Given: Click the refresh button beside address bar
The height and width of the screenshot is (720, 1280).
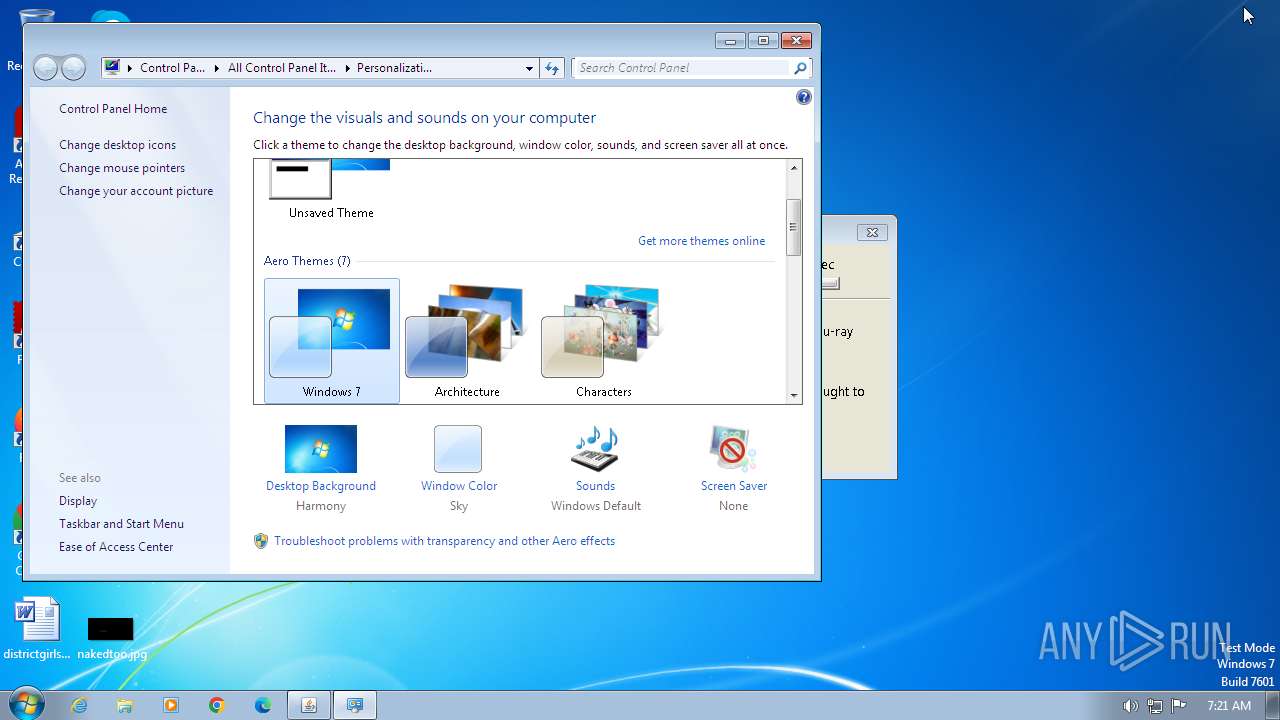Looking at the screenshot, I should 552,68.
